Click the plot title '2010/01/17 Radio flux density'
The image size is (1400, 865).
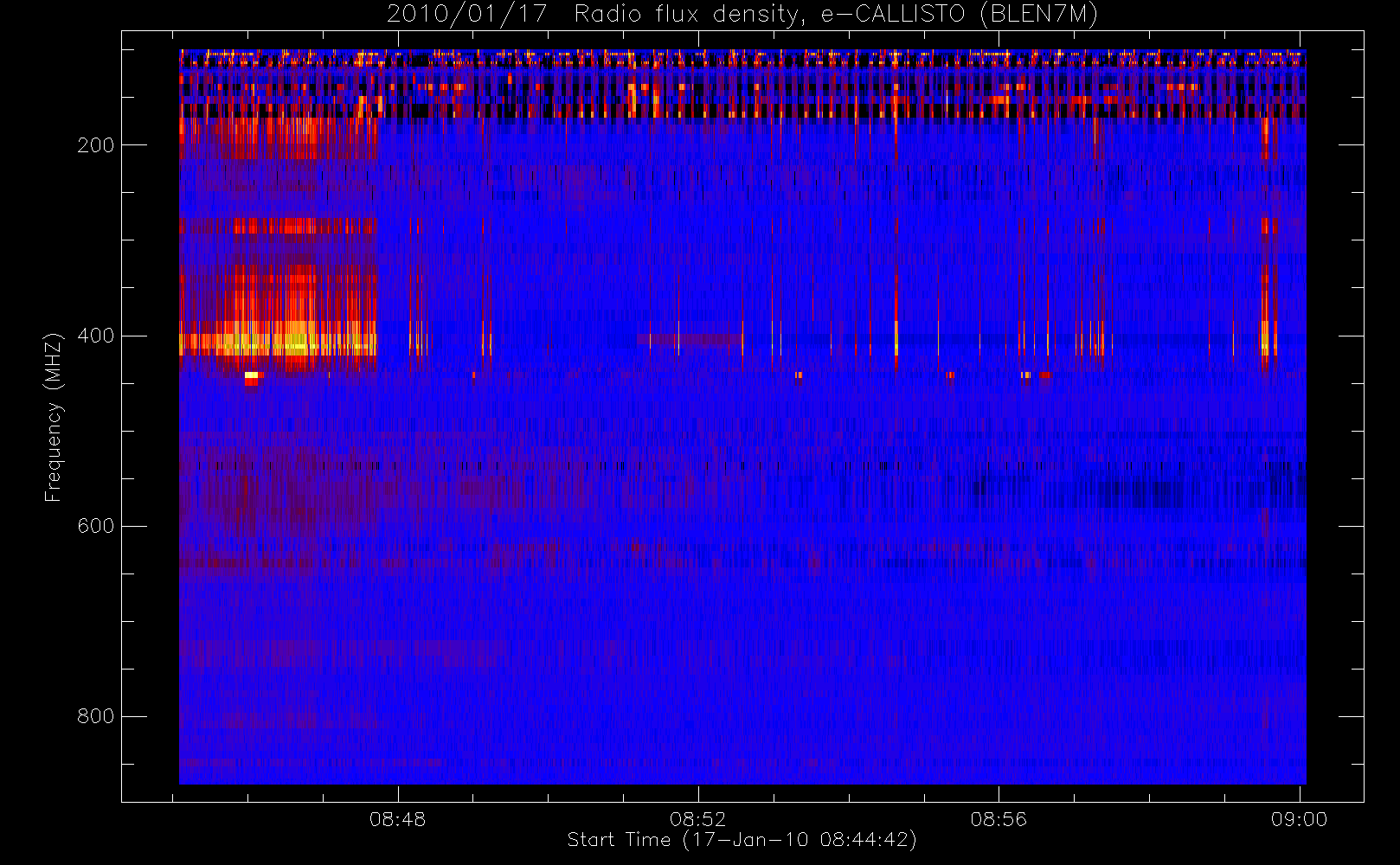click(742, 15)
